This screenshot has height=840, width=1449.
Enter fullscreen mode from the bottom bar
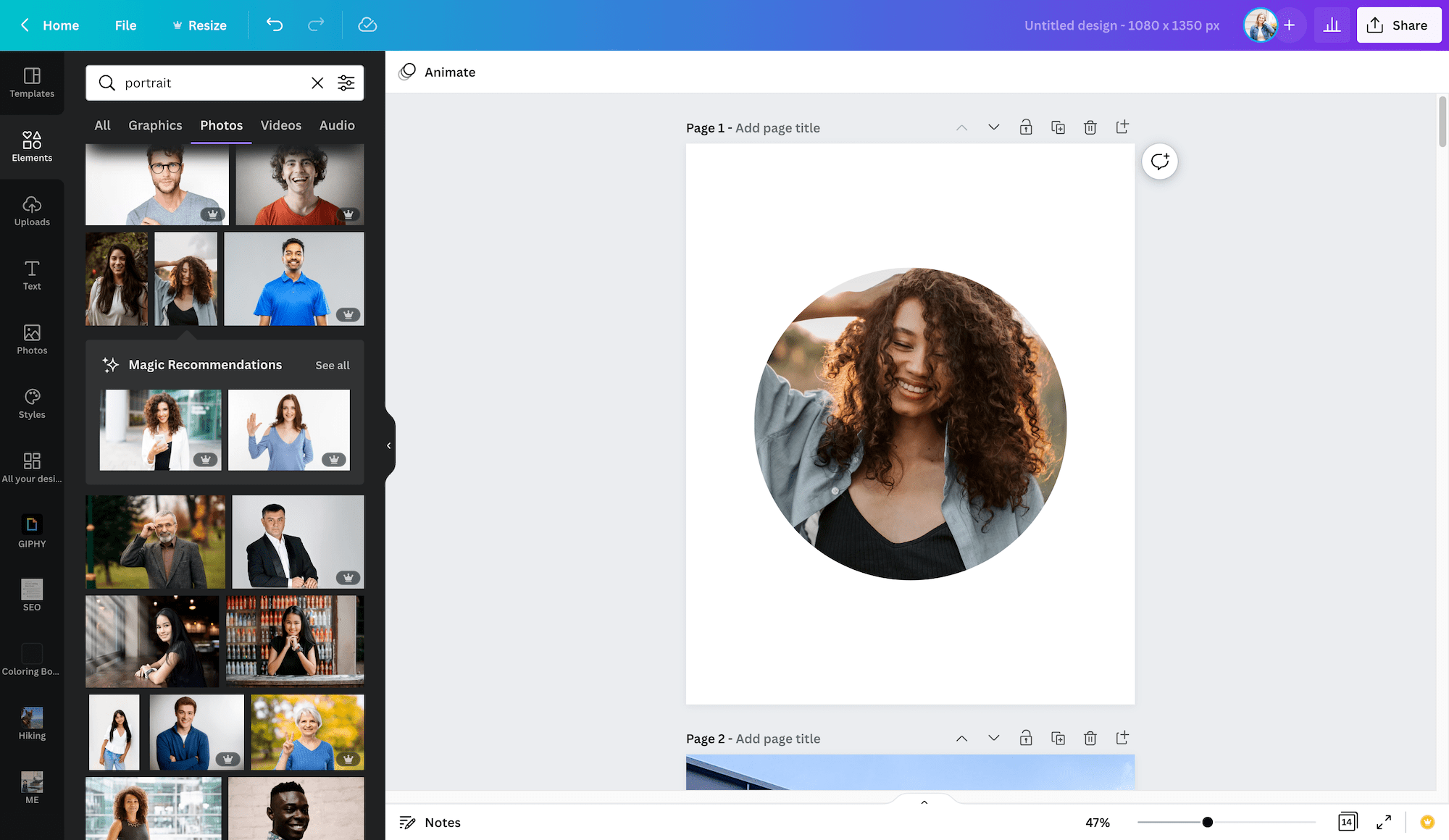(1384, 822)
